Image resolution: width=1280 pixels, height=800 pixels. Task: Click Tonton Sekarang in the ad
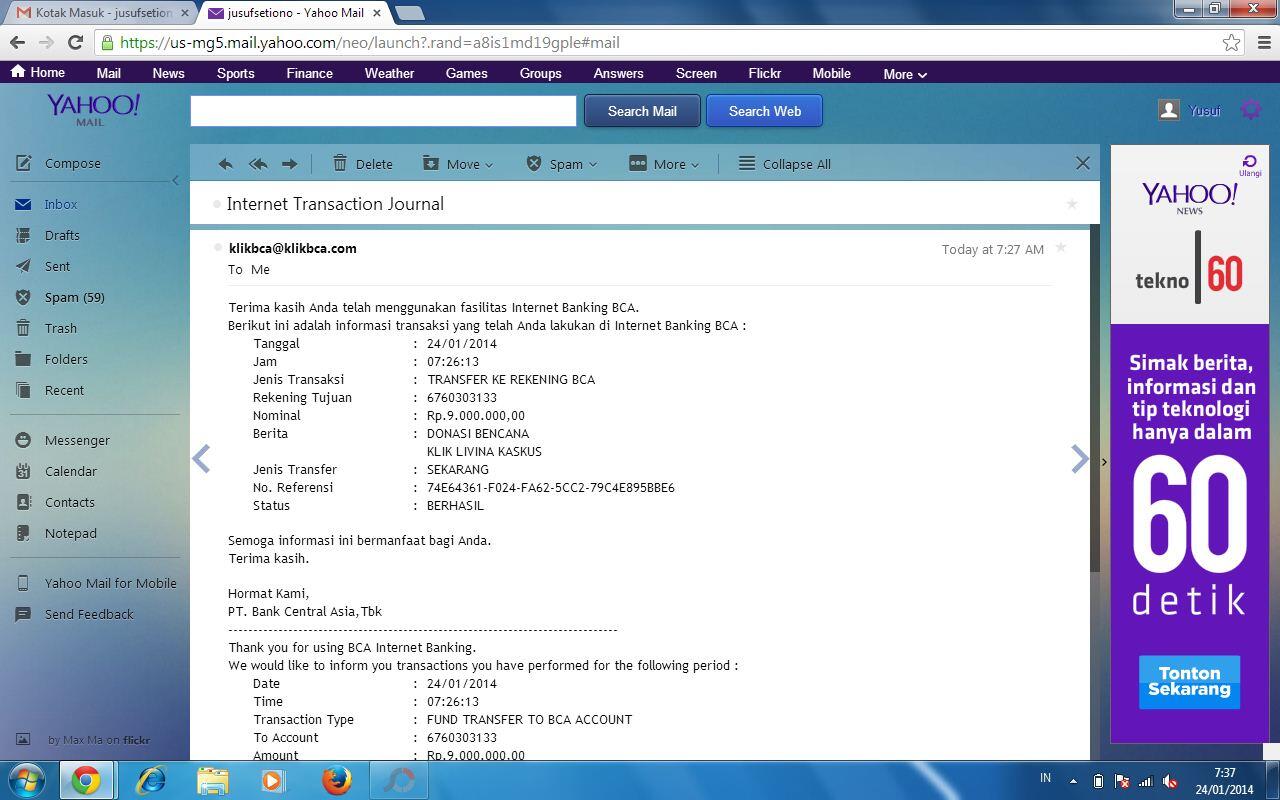1189,681
